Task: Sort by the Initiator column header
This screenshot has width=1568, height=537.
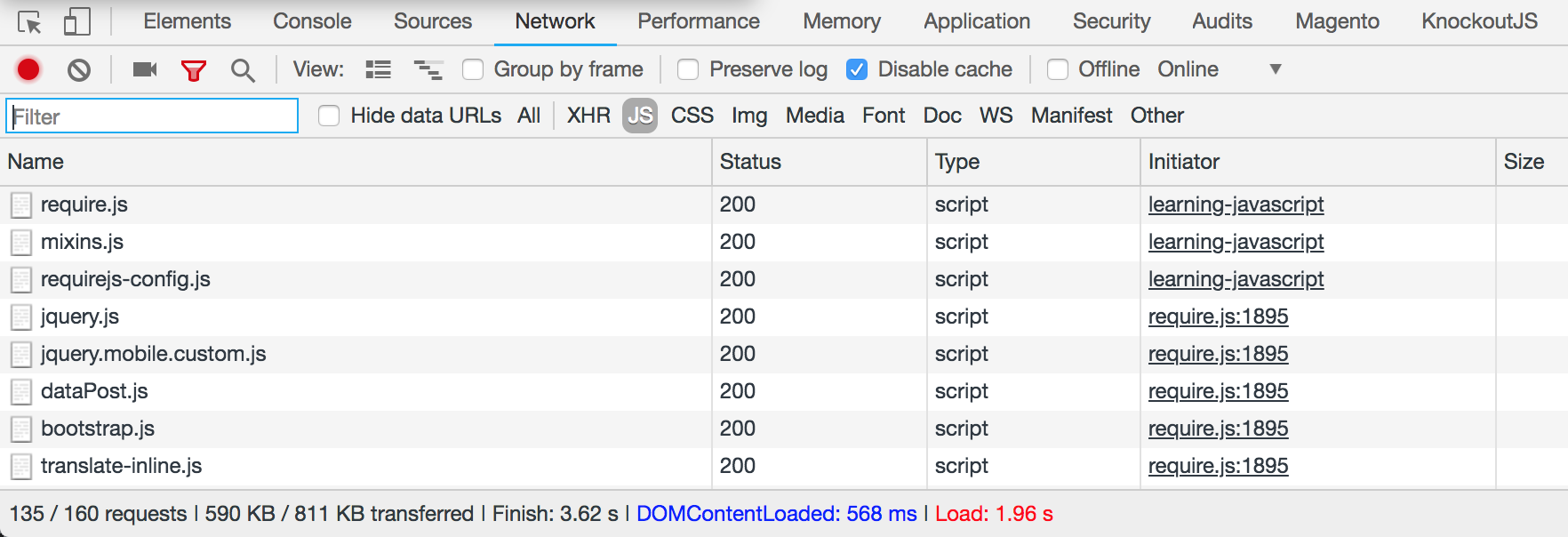Action: tap(1317, 162)
